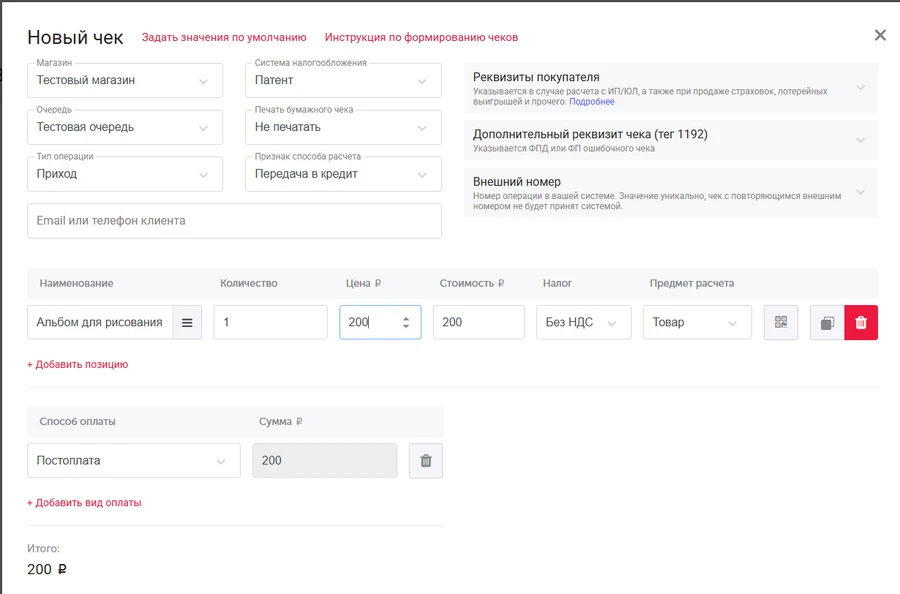Delete the item row with red trash button
The height and width of the screenshot is (594, 900).
[861, 323]
